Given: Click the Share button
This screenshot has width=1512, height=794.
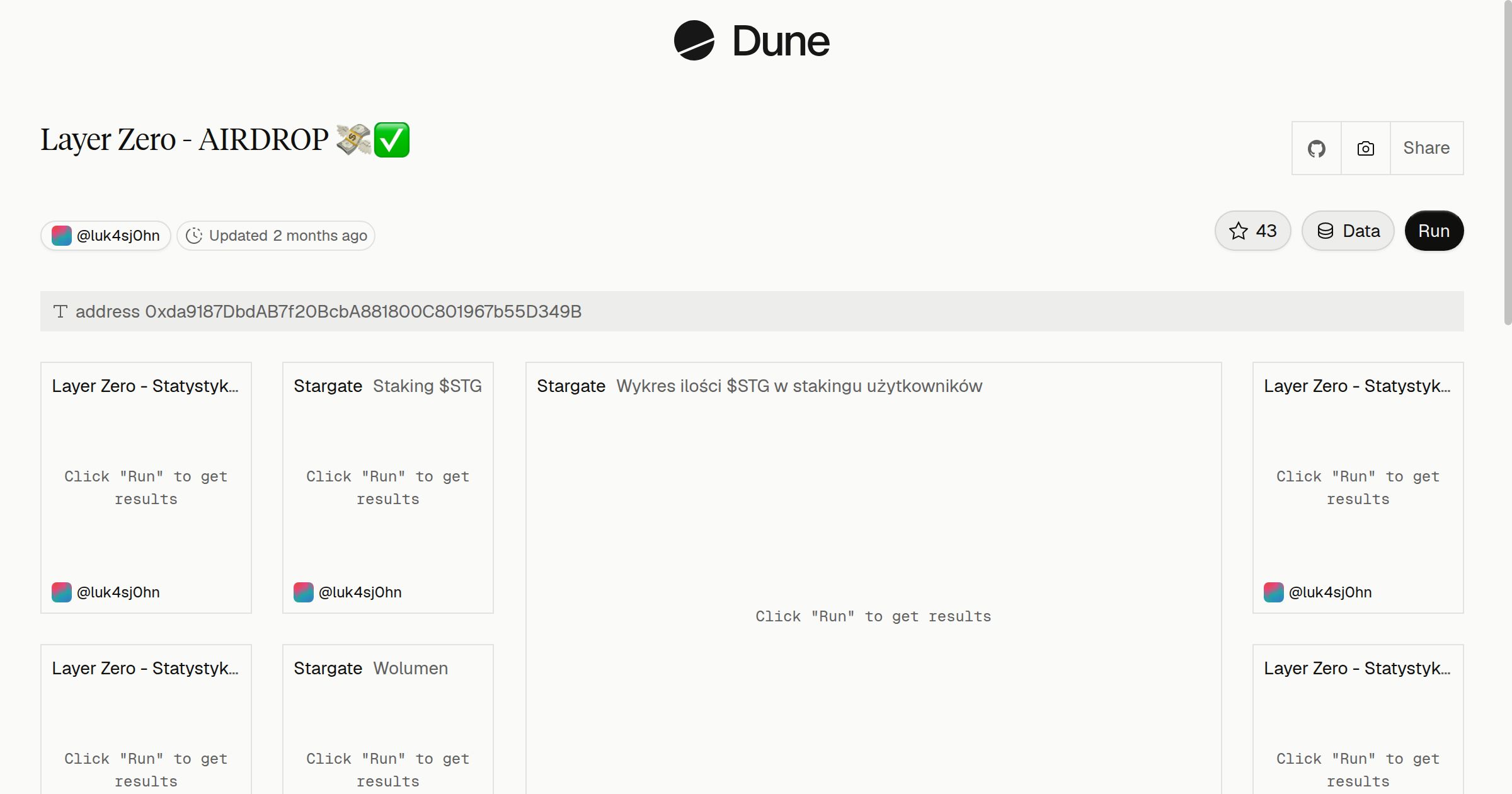Looking at the screenshot, I should click(x=1426, y=148).
